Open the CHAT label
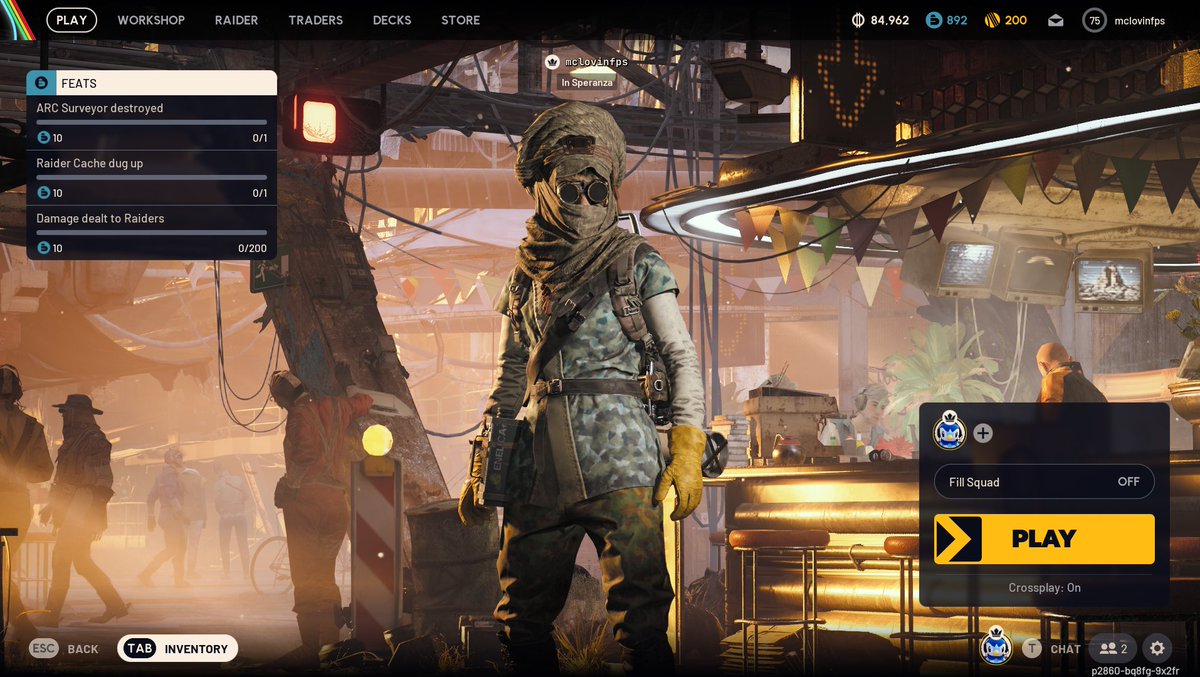This screenshot has width=1200, height=677. (x=1065, y=649)
